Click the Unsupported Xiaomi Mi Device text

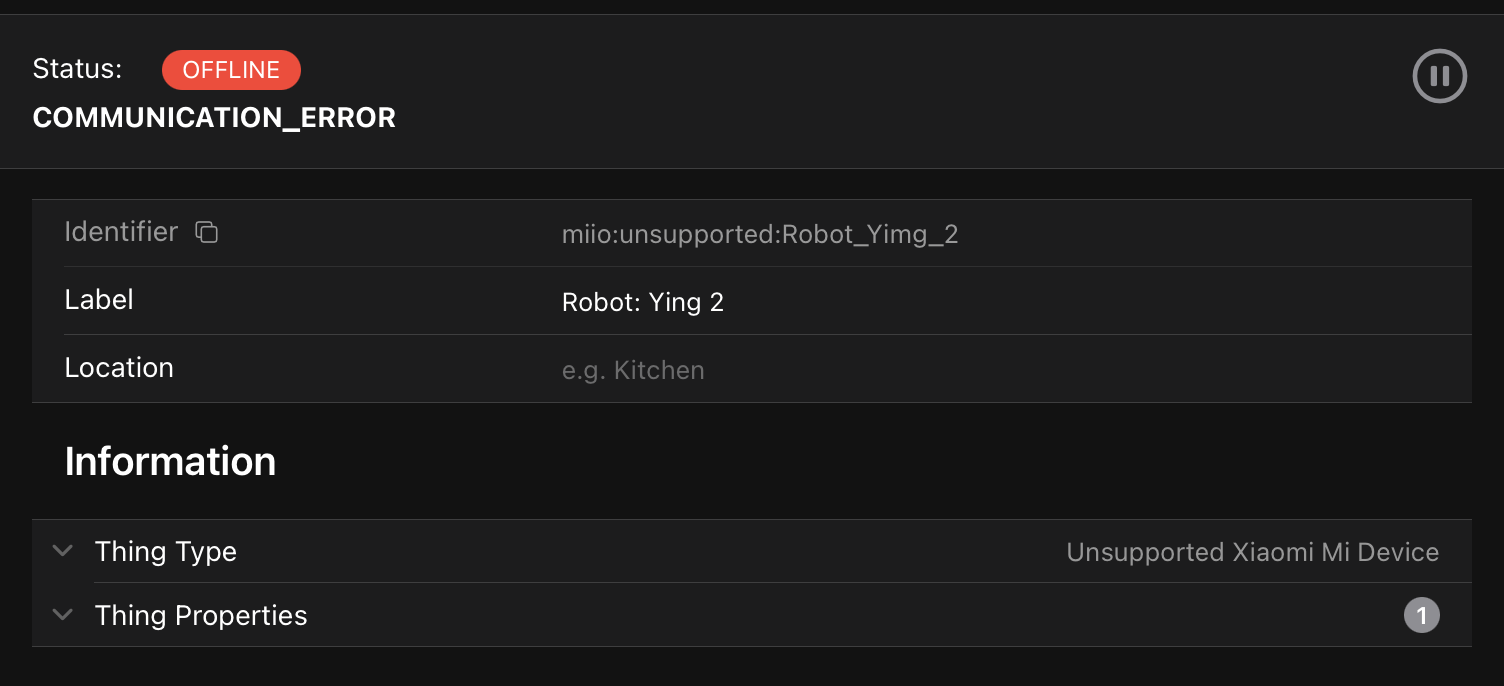(1252, 552)
